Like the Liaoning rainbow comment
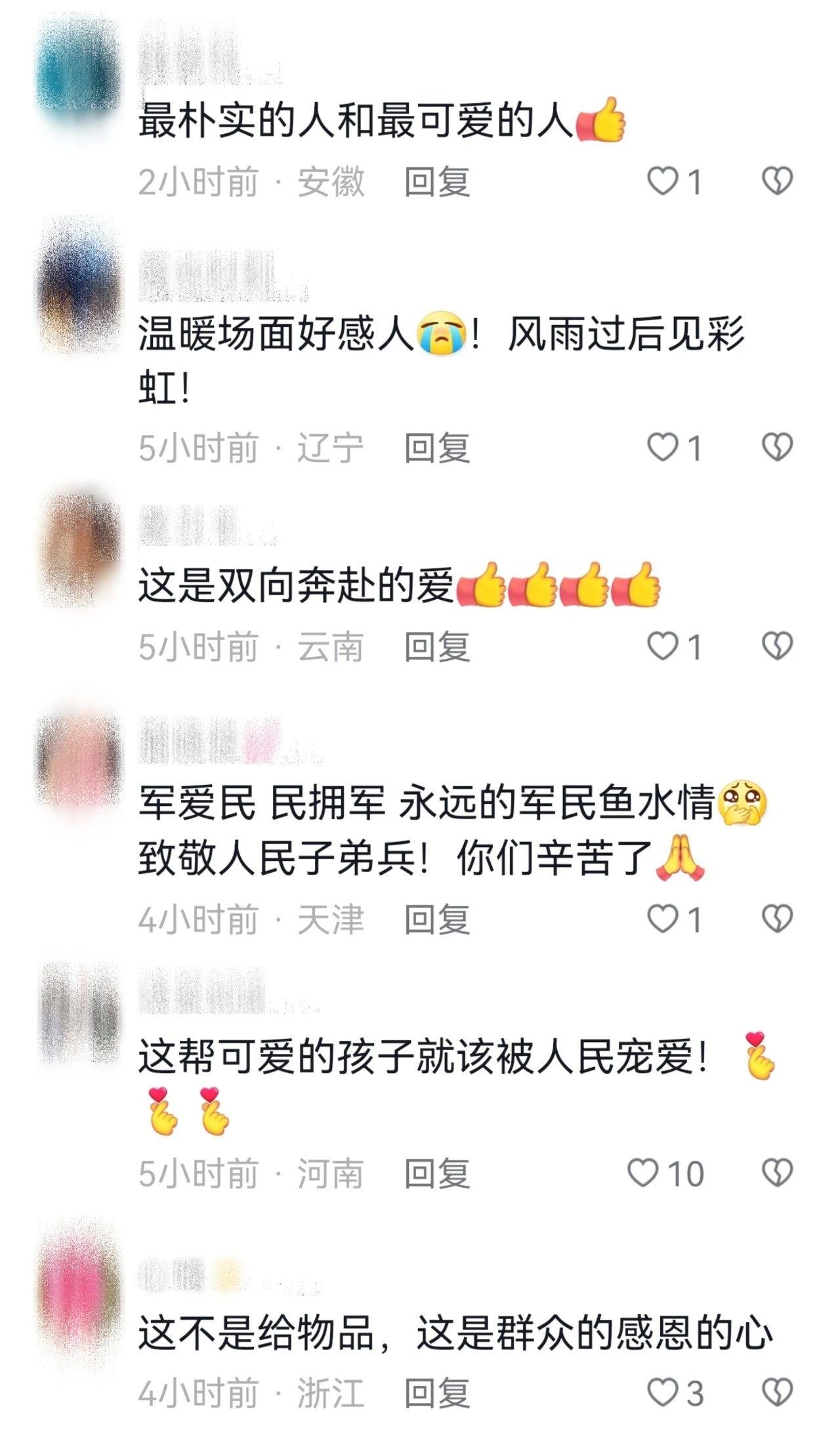 pyautogui.click(x=662, y=448)
